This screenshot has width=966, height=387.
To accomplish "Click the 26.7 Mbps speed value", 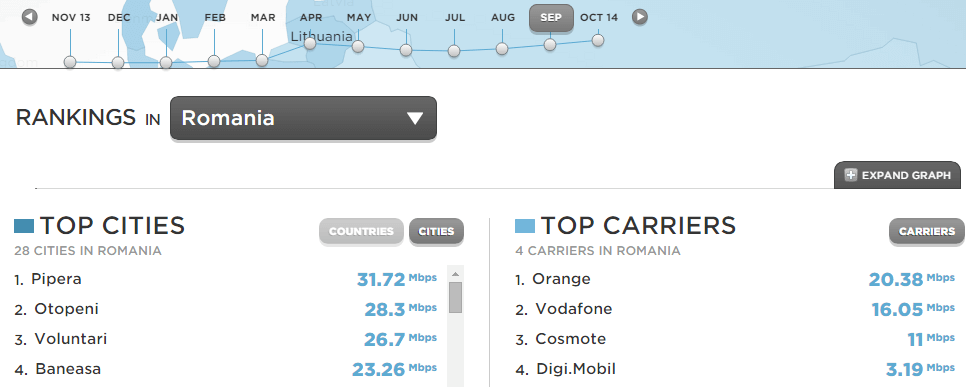I will pos(400,340).
